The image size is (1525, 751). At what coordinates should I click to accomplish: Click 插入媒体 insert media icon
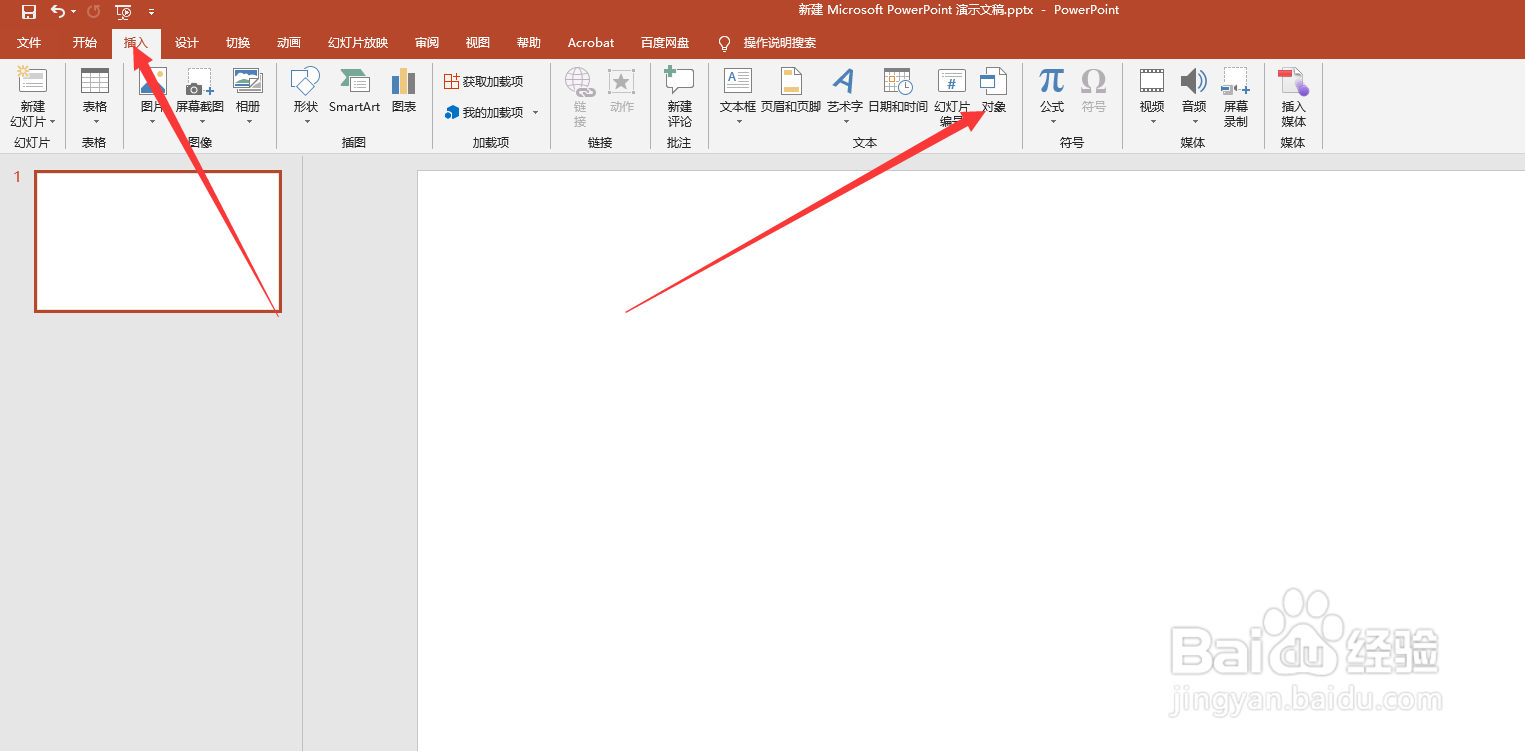tap(1294, 97)
